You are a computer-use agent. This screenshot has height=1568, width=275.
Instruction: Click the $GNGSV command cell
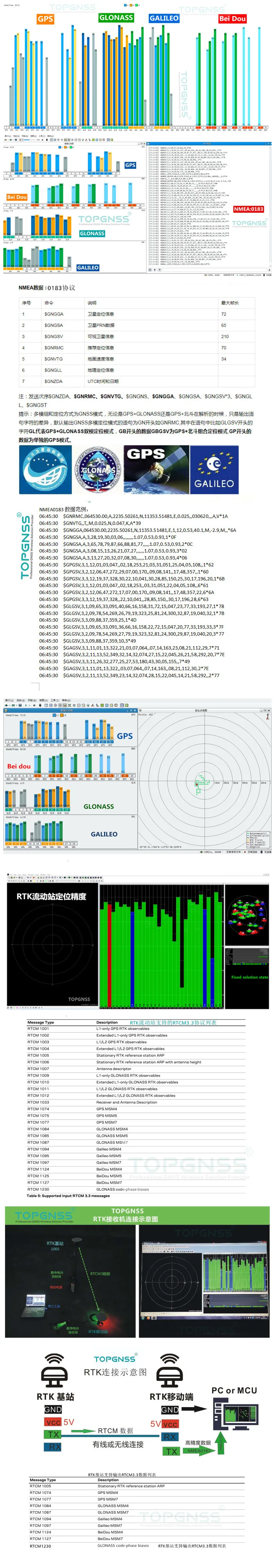pyautogui.click(x=54, y=337)
